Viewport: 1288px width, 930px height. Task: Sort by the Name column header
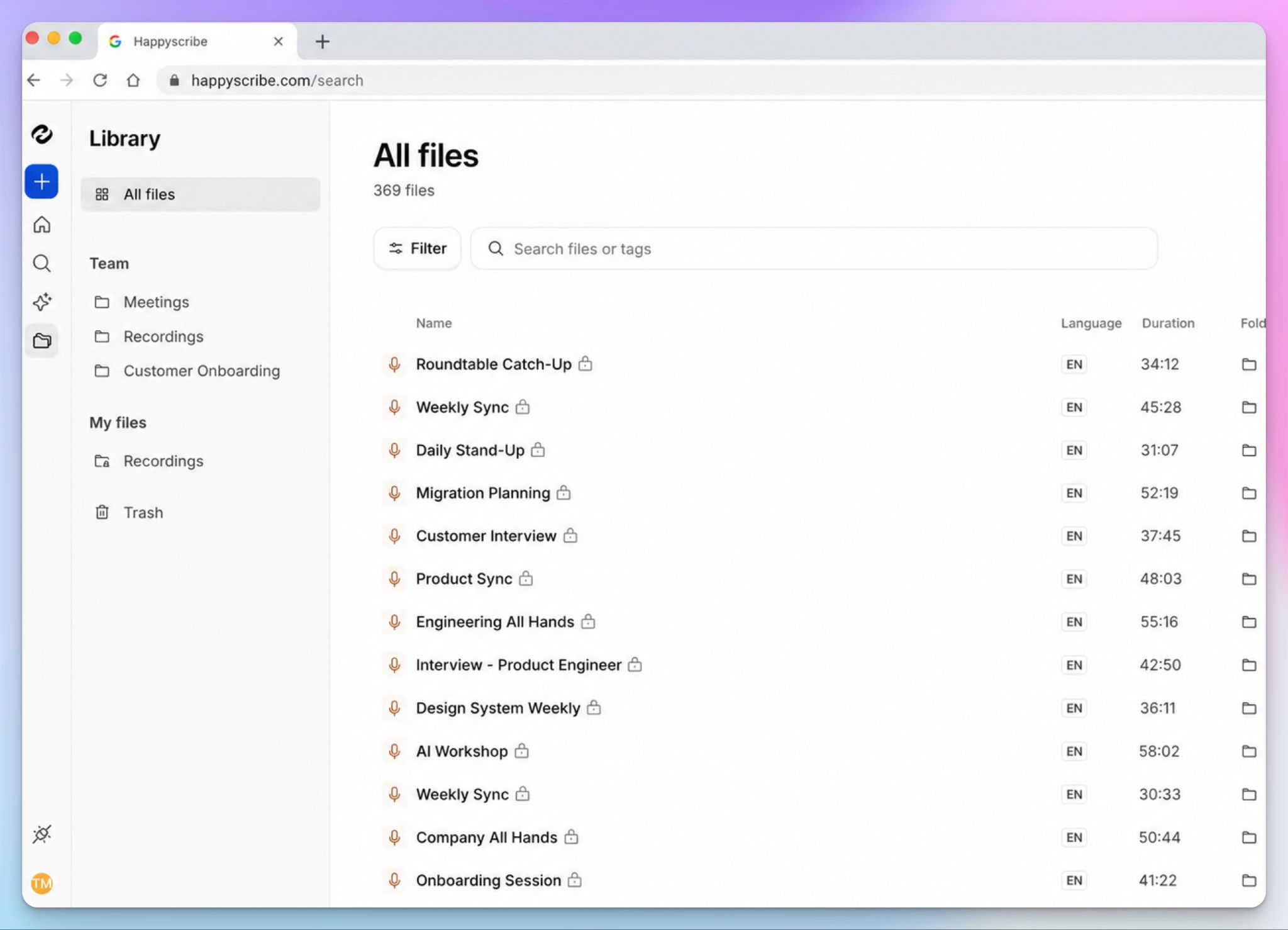(x=434, y=323)
